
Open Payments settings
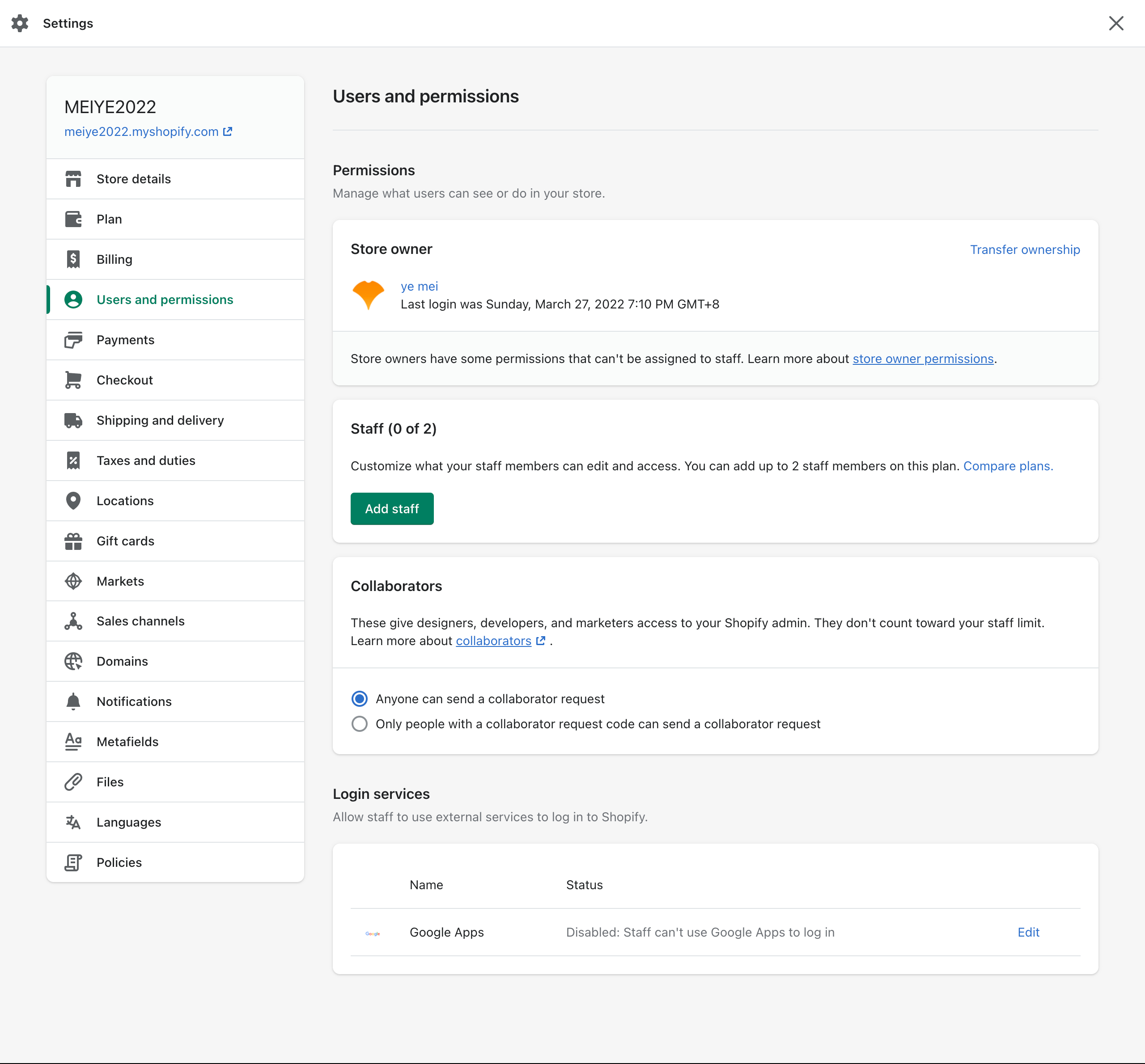(175, 340)
